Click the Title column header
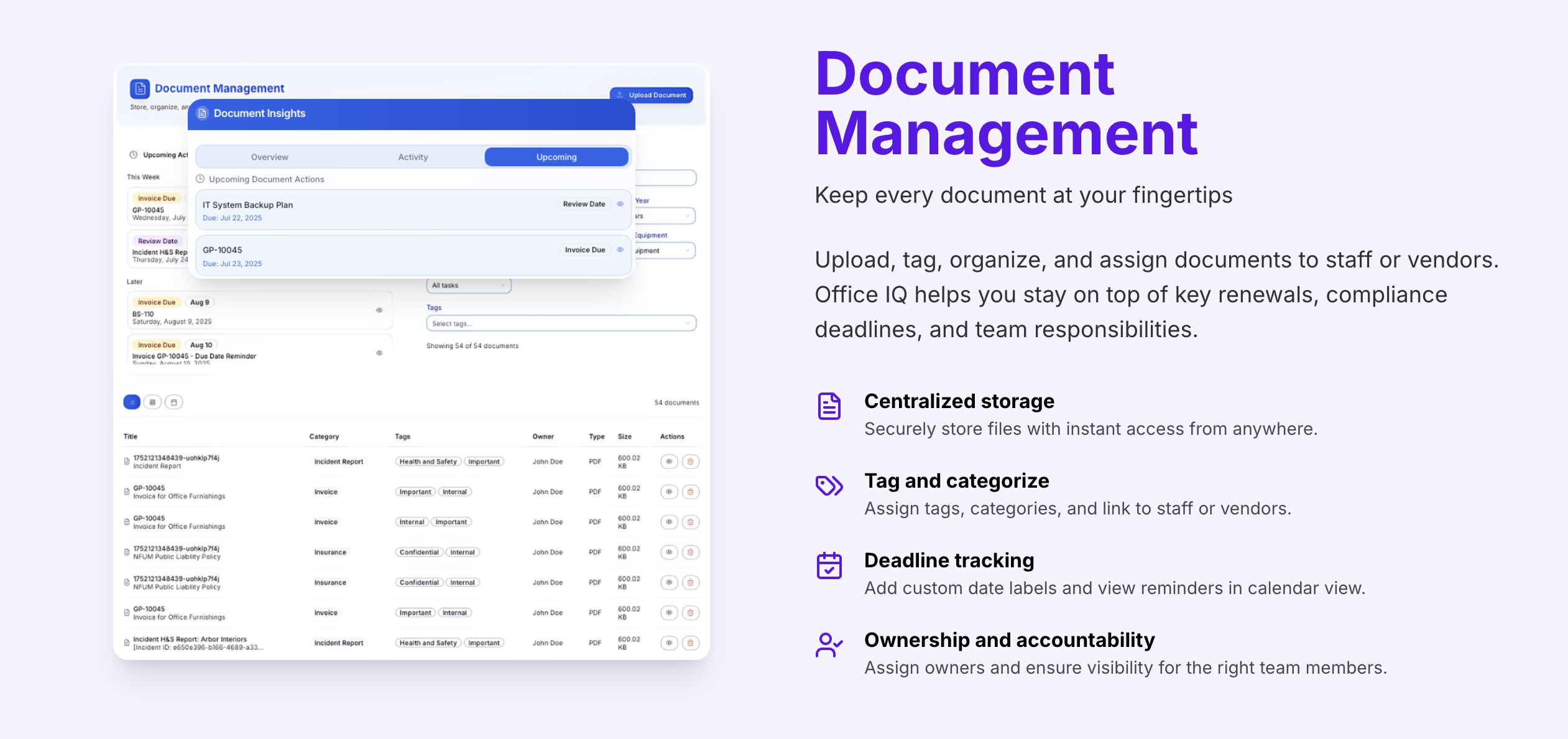The height and width of the screenshot is (739, 1568). click(131, 437)
